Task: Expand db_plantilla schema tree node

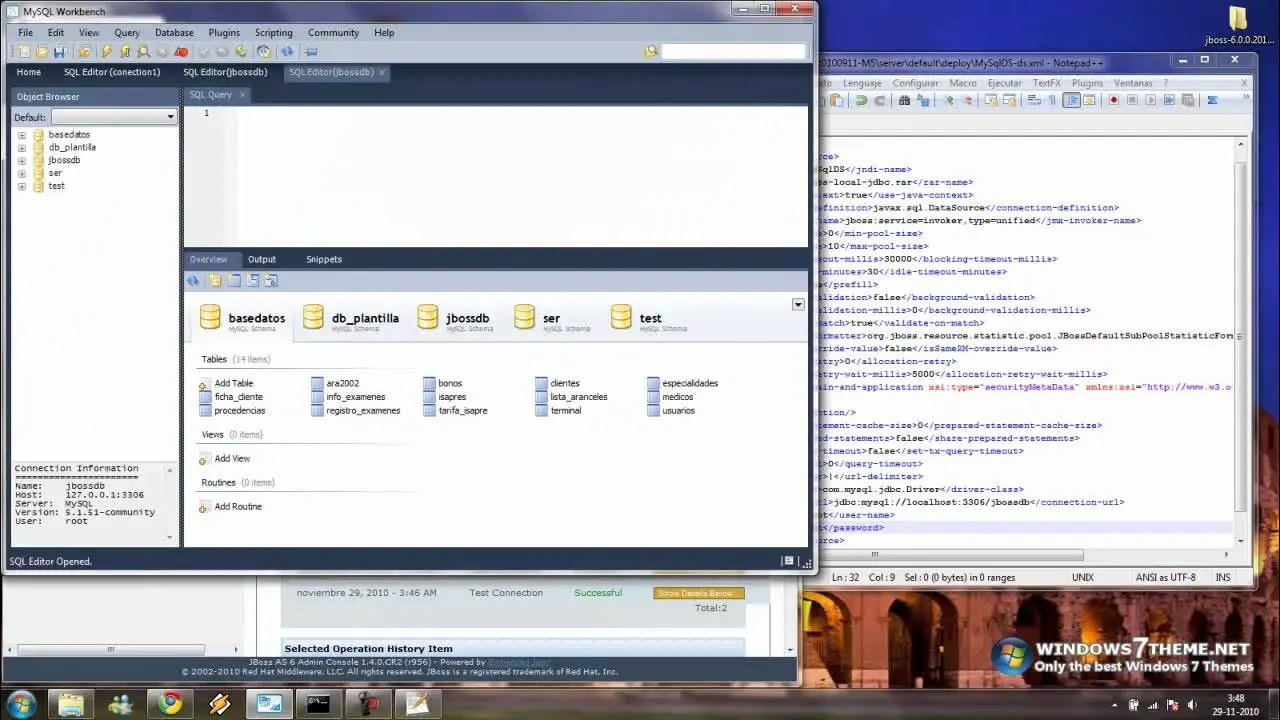Action: coord(22,148)
